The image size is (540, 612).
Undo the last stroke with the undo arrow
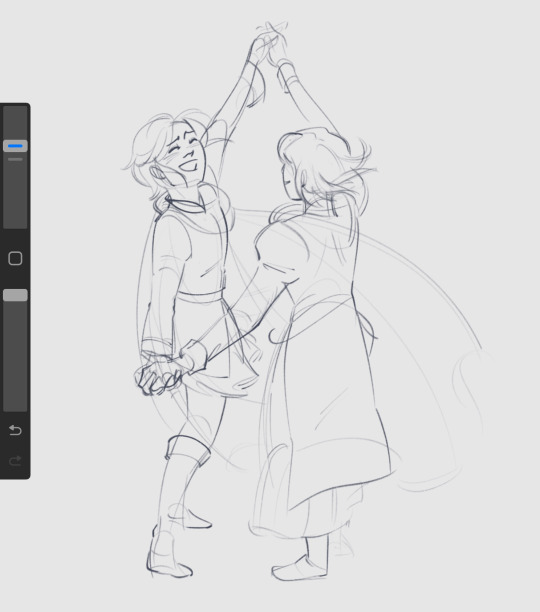(15, 430)
